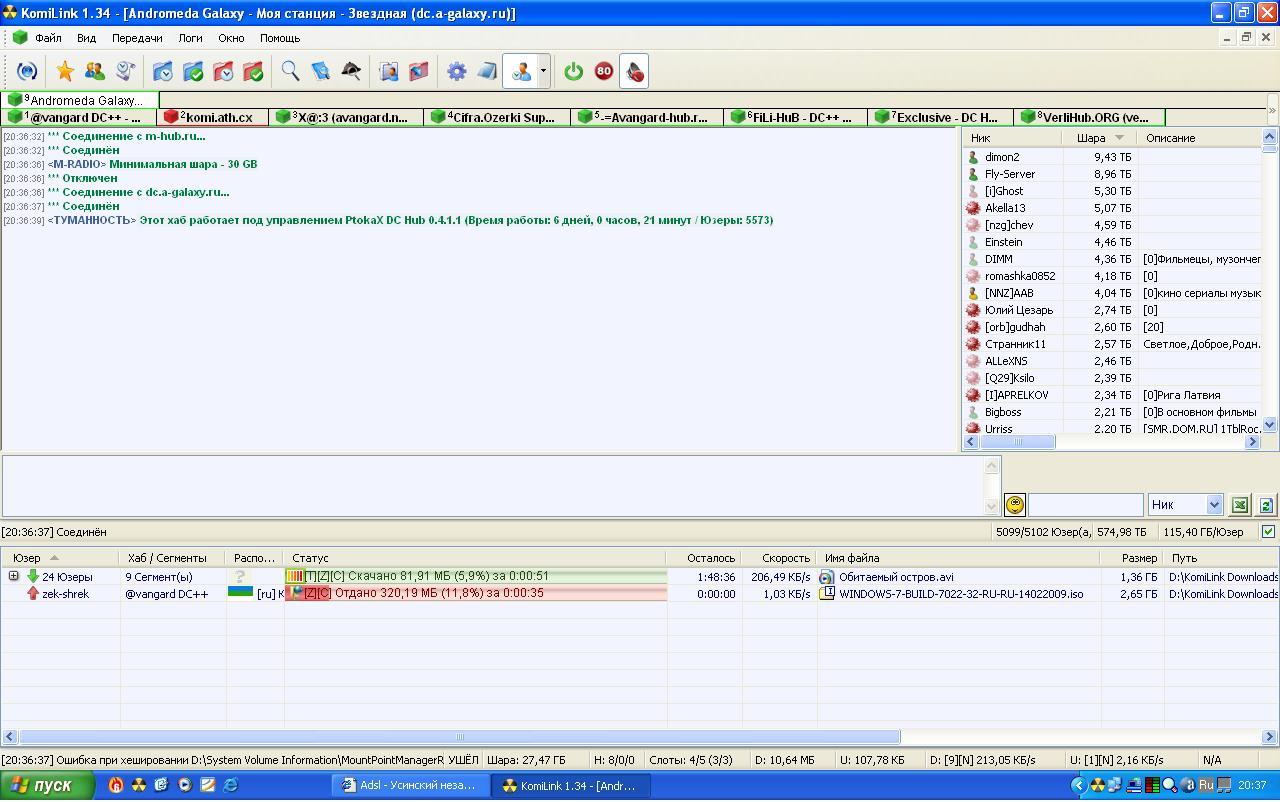The width and height of the screenshot is (1280, 802).
Task: Open favorite hubs via the star icon
Action: pos(65,71)
